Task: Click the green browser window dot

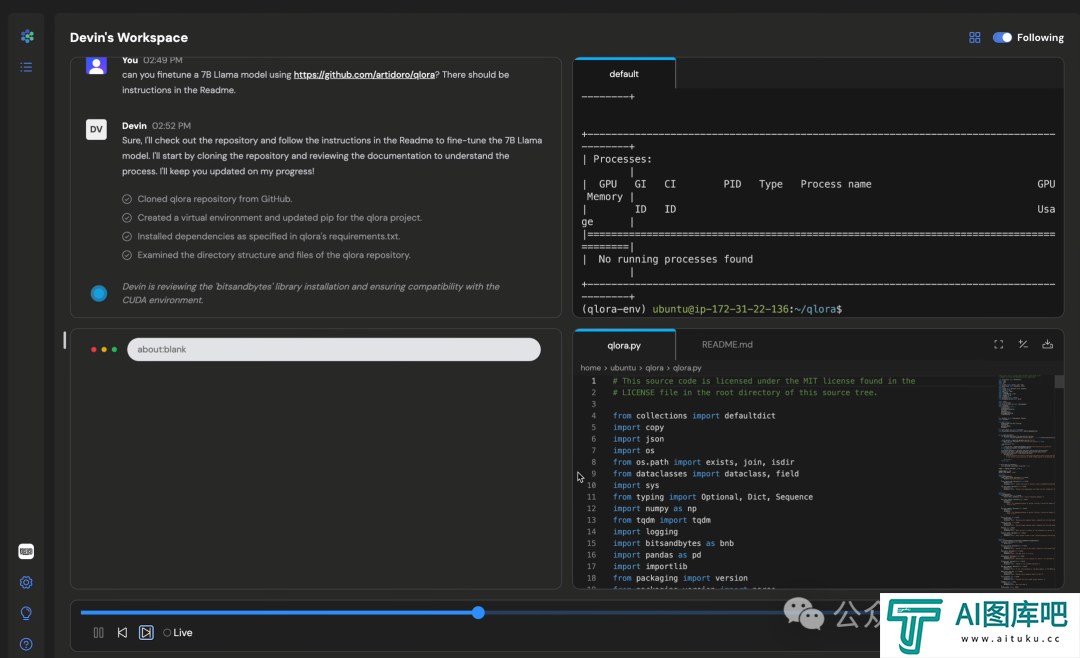Action: pyautogui.click(x=114, y=349)
